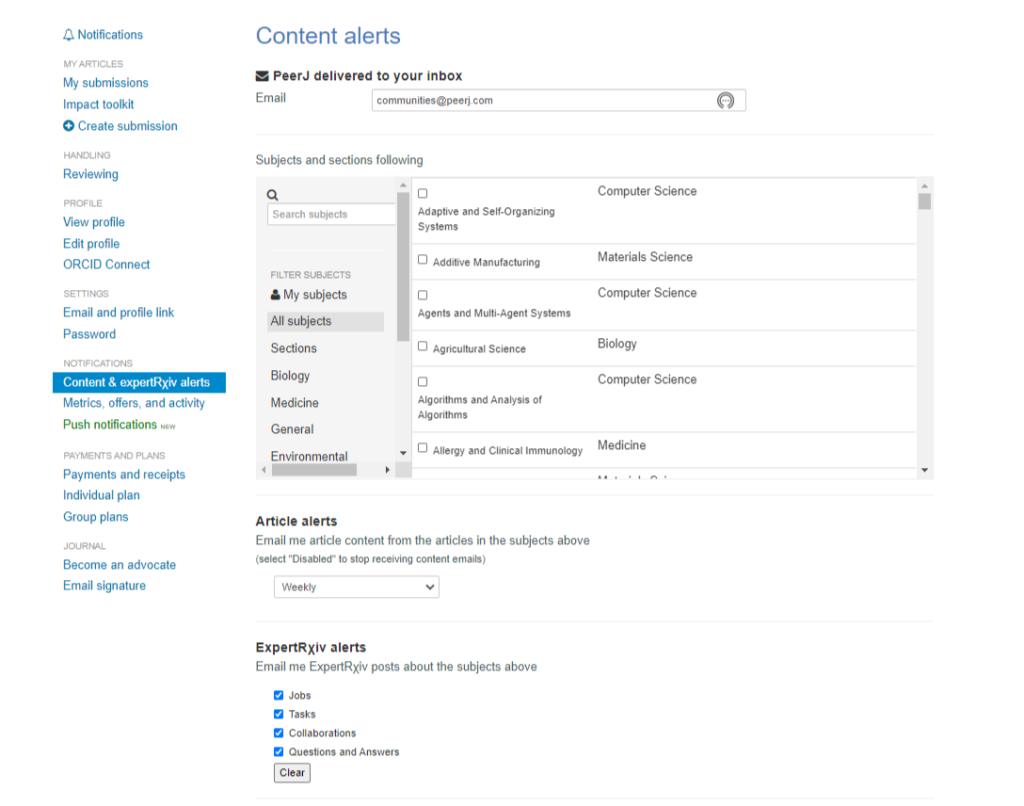Screen dimensions: 1024x806
Task: Choose the Sections filter
Action: (x=294, y=349)
